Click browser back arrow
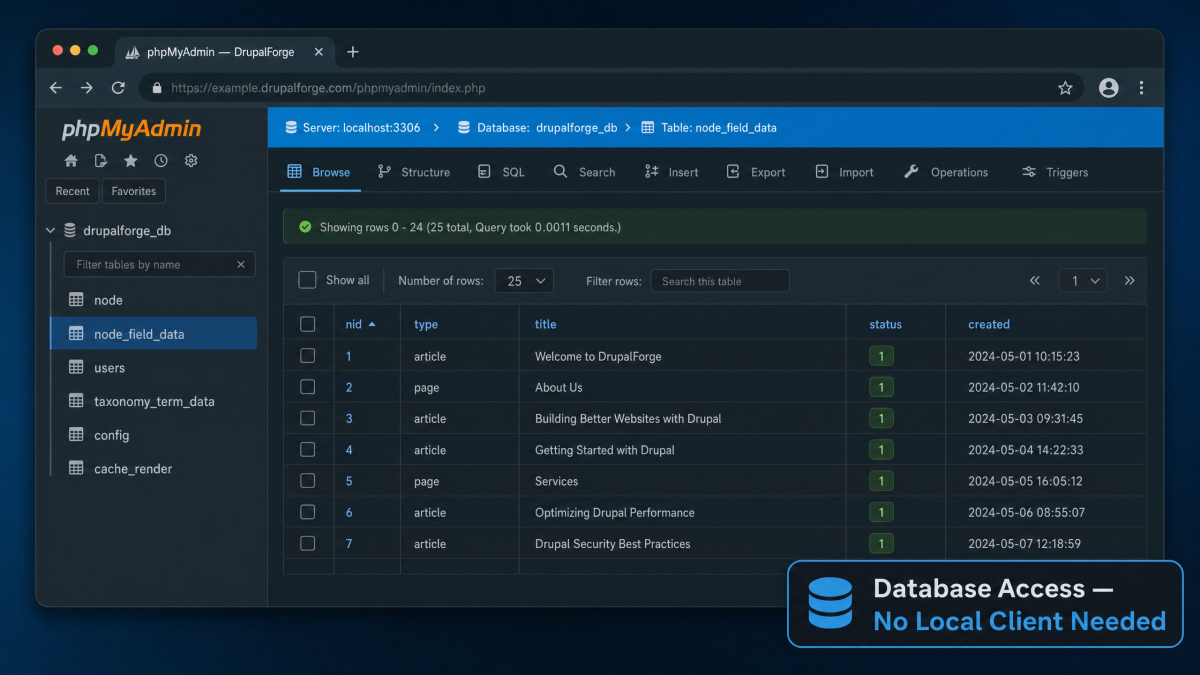Image resolution: width=1200 pixels, height=675 pixels. (x=56, y=88)
